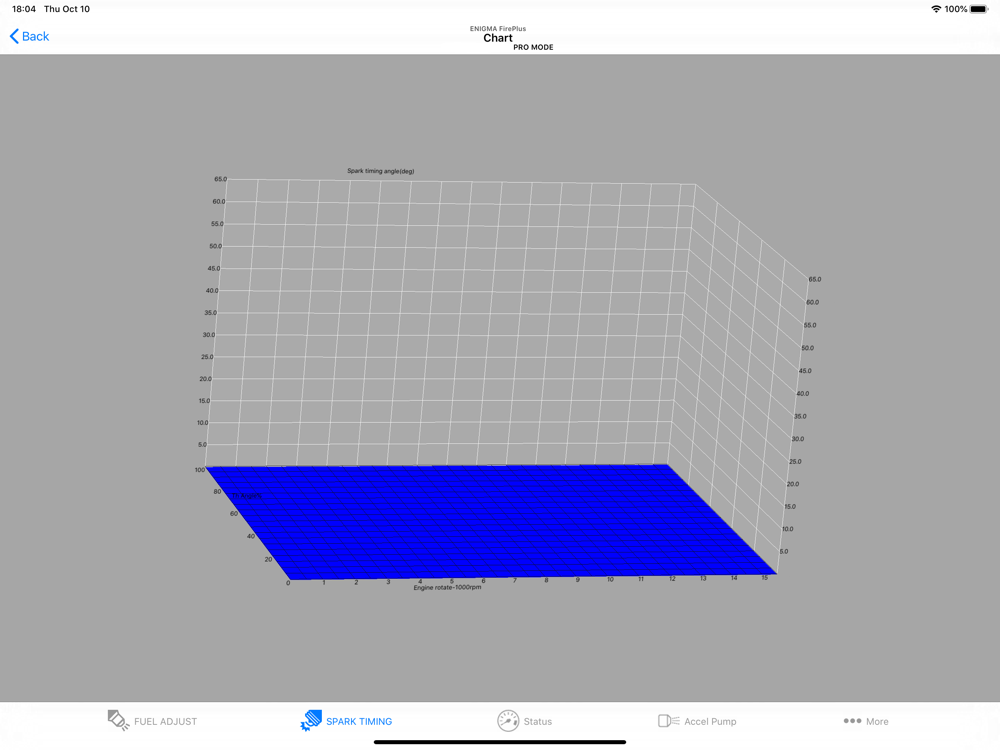Tap the Spark Timing spark plug icon
The width and height of the screenshot is (1000, 750).
tap(311, 721)
